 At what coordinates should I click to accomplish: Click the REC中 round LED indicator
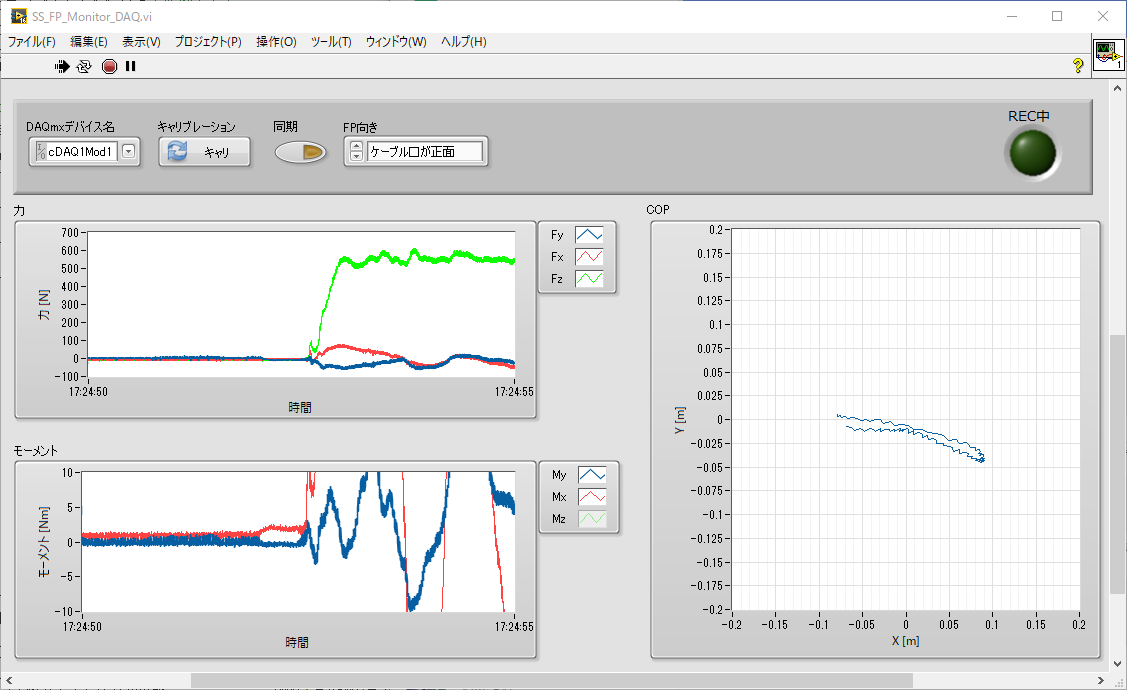pos(1033,152)
